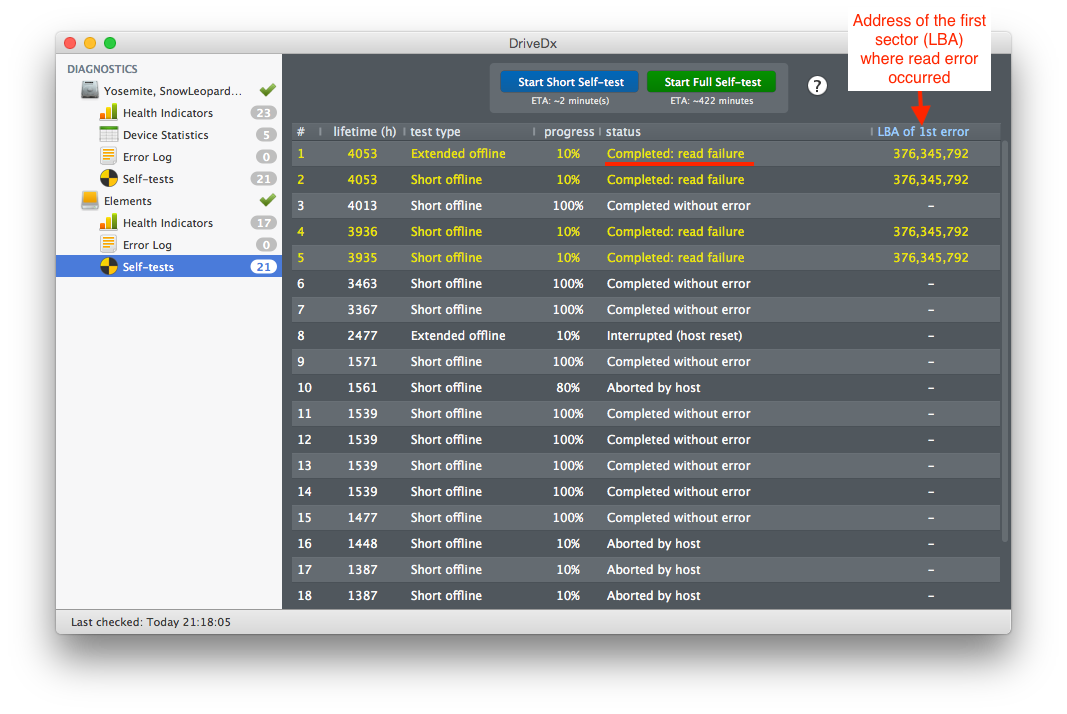Click Health Indicators icon under Yosemite drive
1067x714 pixels.
(x=108, y=112)
